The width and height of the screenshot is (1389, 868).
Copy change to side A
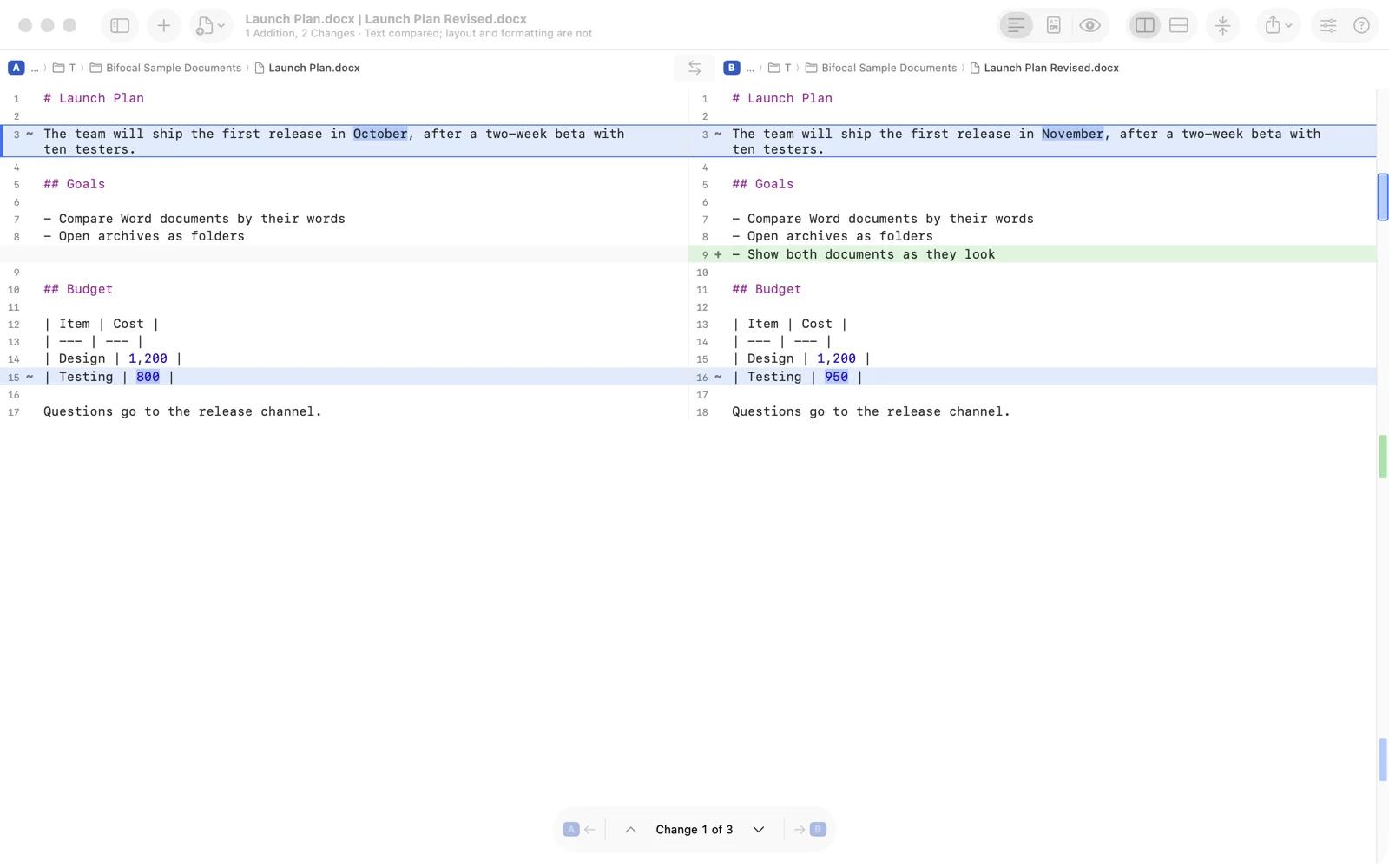[x=579, y=830]
